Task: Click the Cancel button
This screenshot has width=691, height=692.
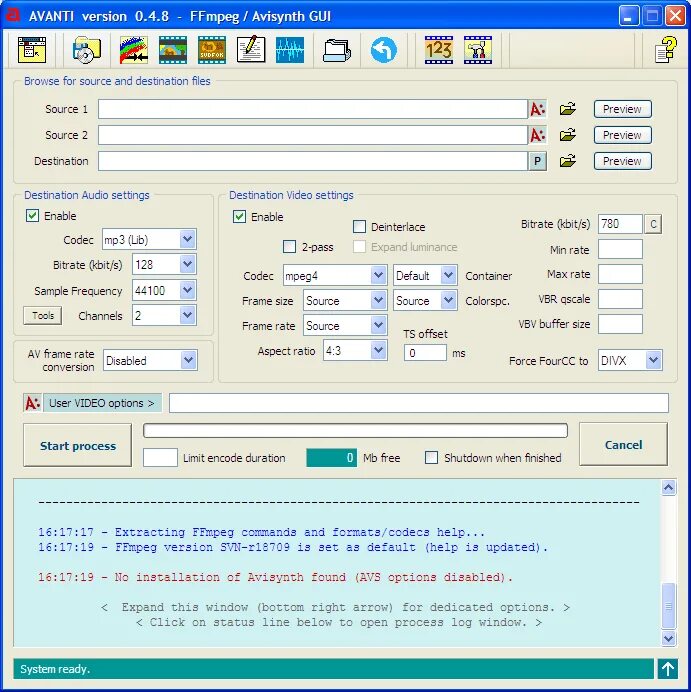Action: point(623,444)
